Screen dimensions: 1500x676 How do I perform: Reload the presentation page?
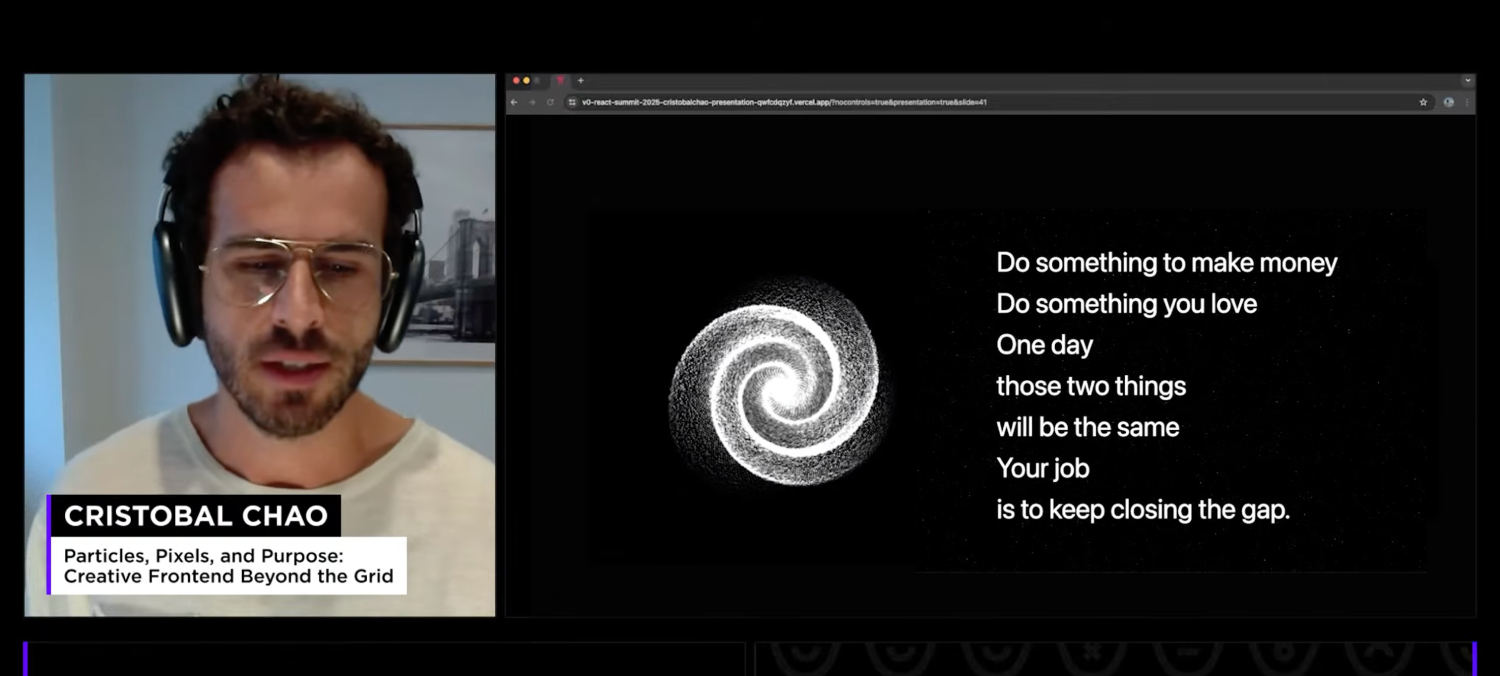tap(550, 102)
